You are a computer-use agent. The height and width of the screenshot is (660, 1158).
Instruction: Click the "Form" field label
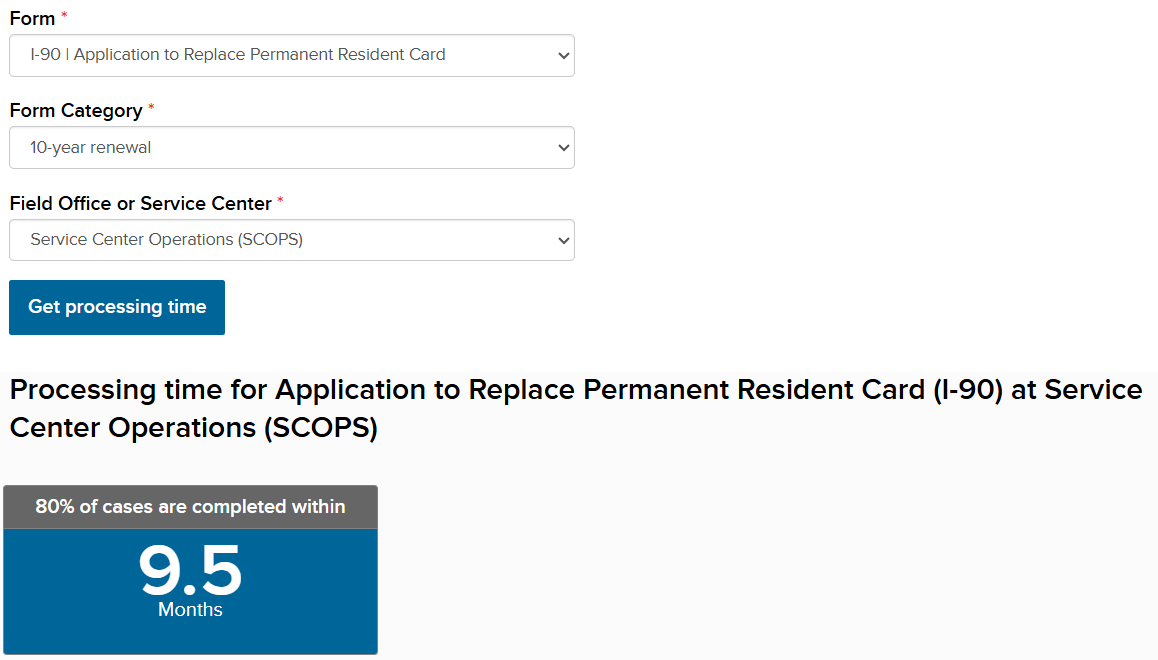tap(32, 19)
